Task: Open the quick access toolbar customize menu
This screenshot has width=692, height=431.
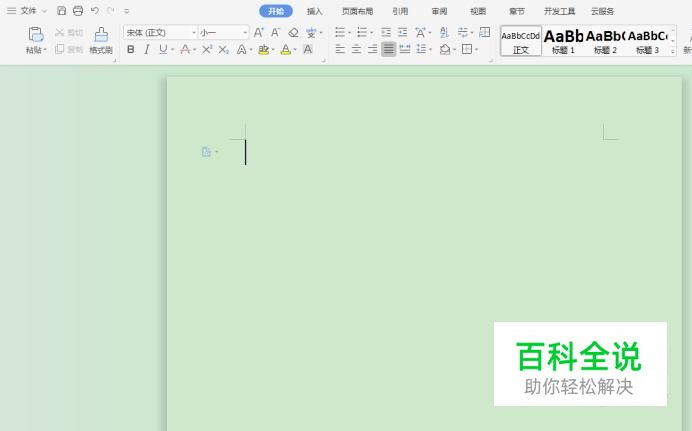Action: coord(127,11)
